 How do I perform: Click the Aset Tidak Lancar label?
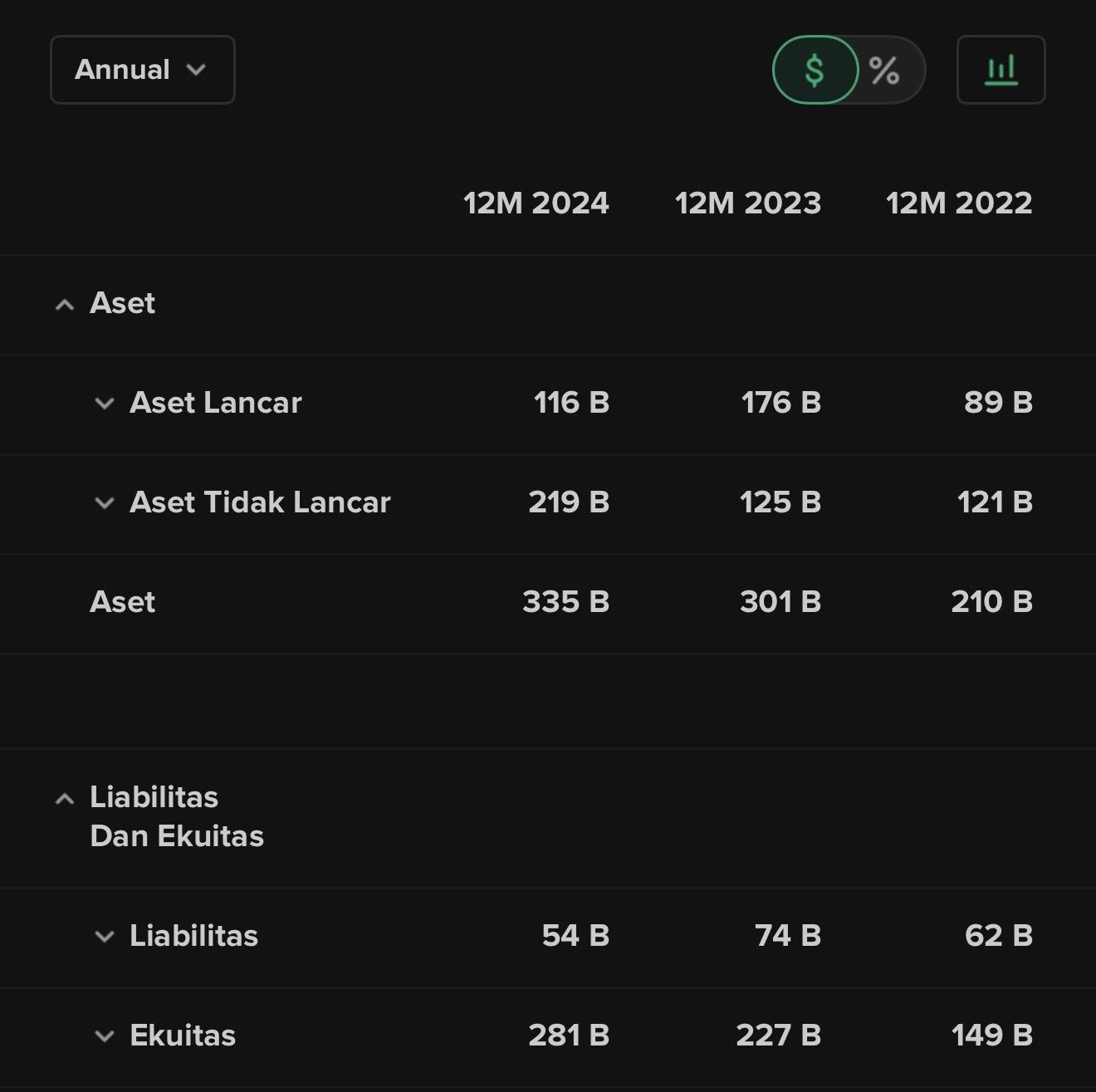(x=260, y=502)
